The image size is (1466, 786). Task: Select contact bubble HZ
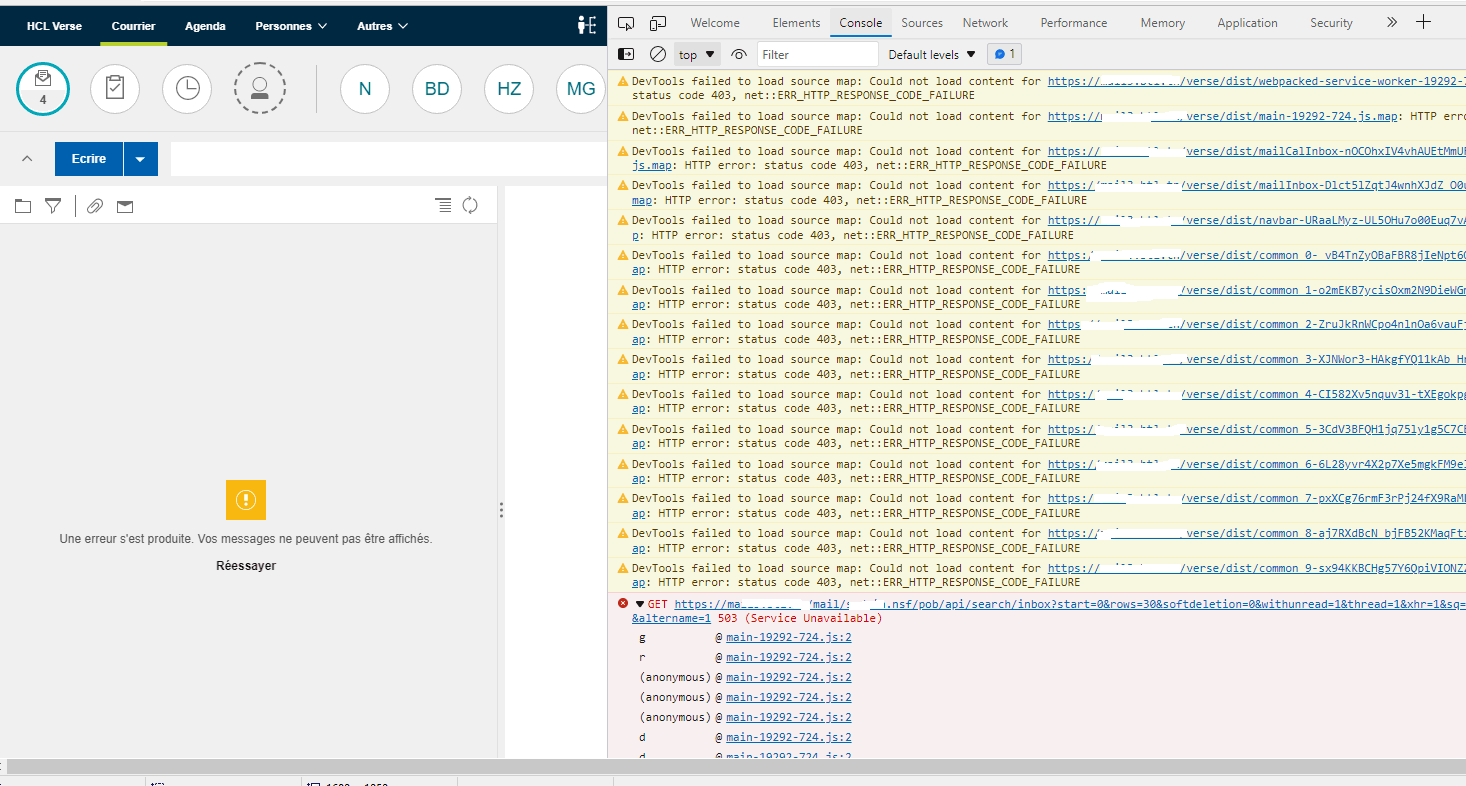click(509, 89)
